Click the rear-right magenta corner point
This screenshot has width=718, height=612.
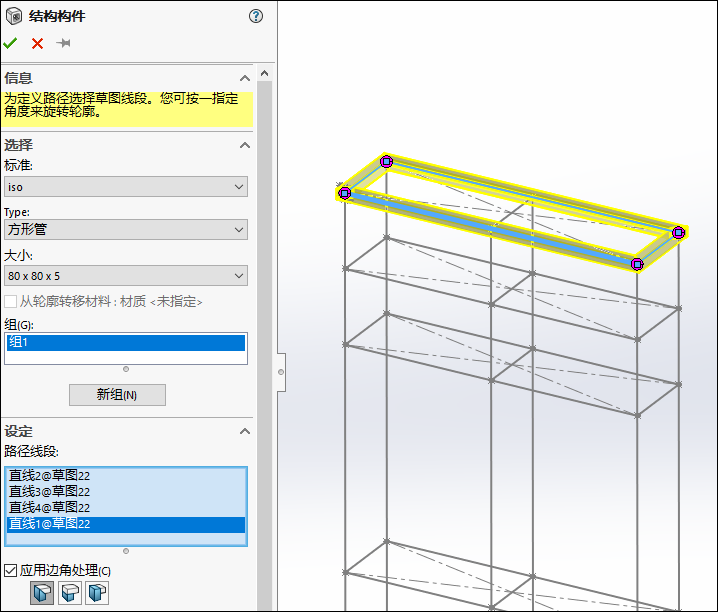point(679,233)
